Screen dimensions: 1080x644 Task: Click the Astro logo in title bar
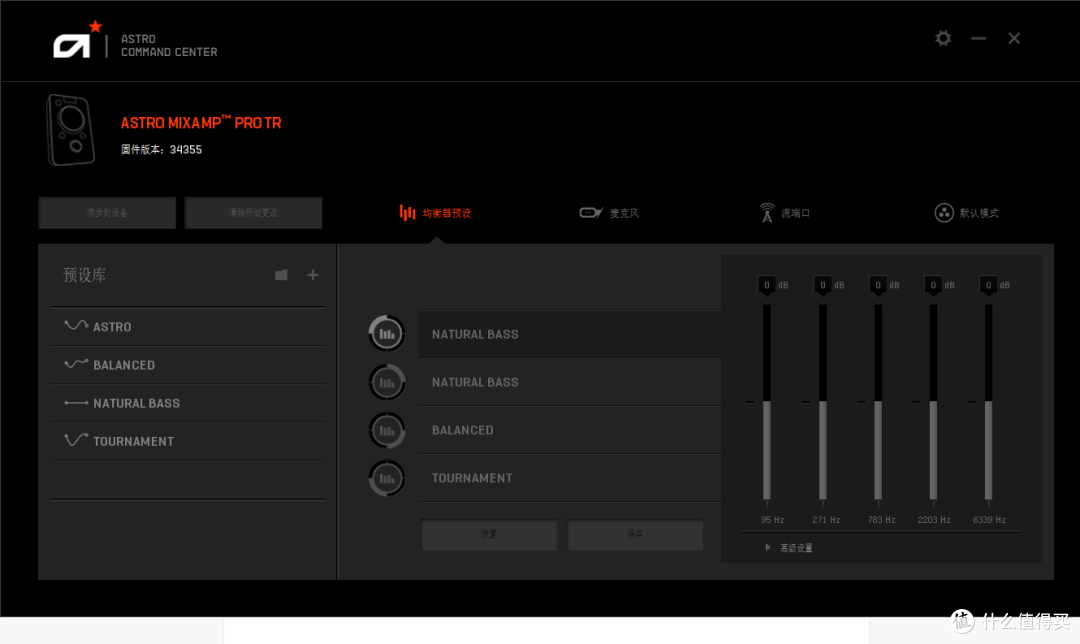(78, 40)
